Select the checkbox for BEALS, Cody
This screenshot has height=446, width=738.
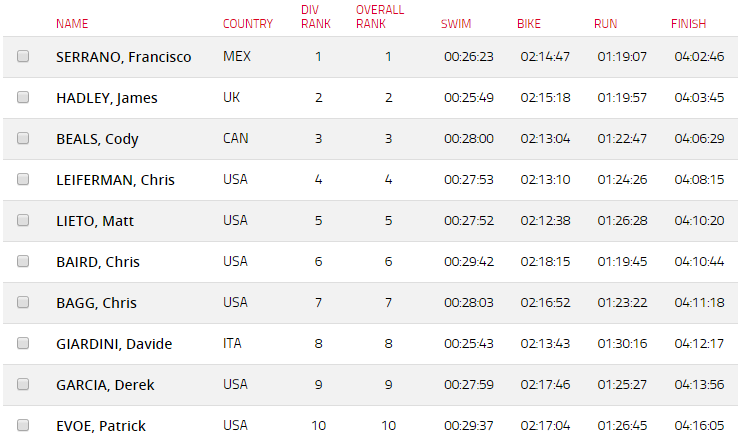[23, 138]
